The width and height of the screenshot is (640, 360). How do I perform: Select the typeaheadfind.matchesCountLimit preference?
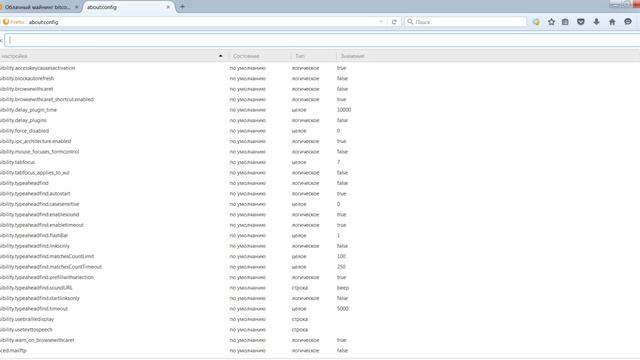pos(47,256)
